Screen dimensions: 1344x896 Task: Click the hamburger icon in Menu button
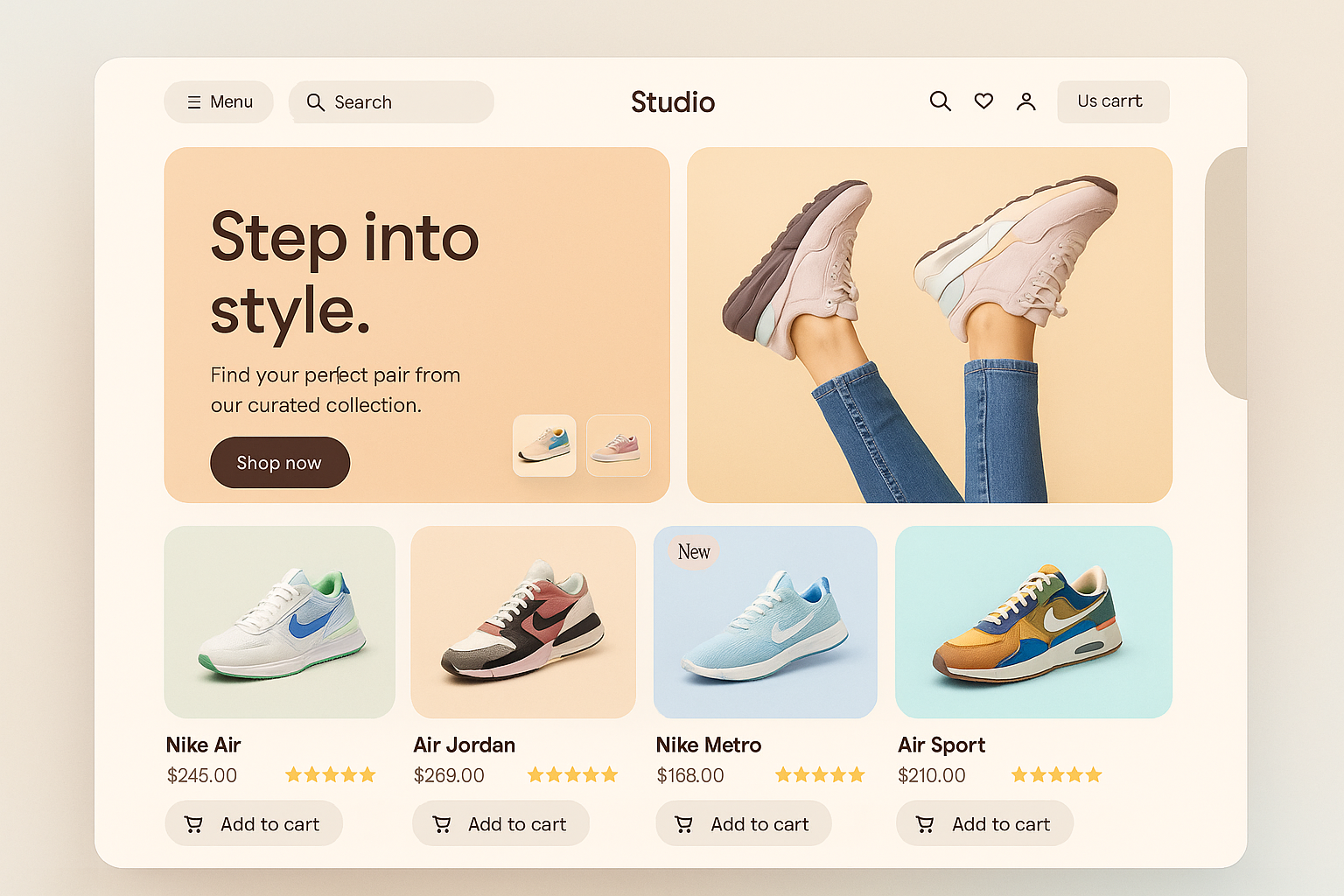click(194, 102)
